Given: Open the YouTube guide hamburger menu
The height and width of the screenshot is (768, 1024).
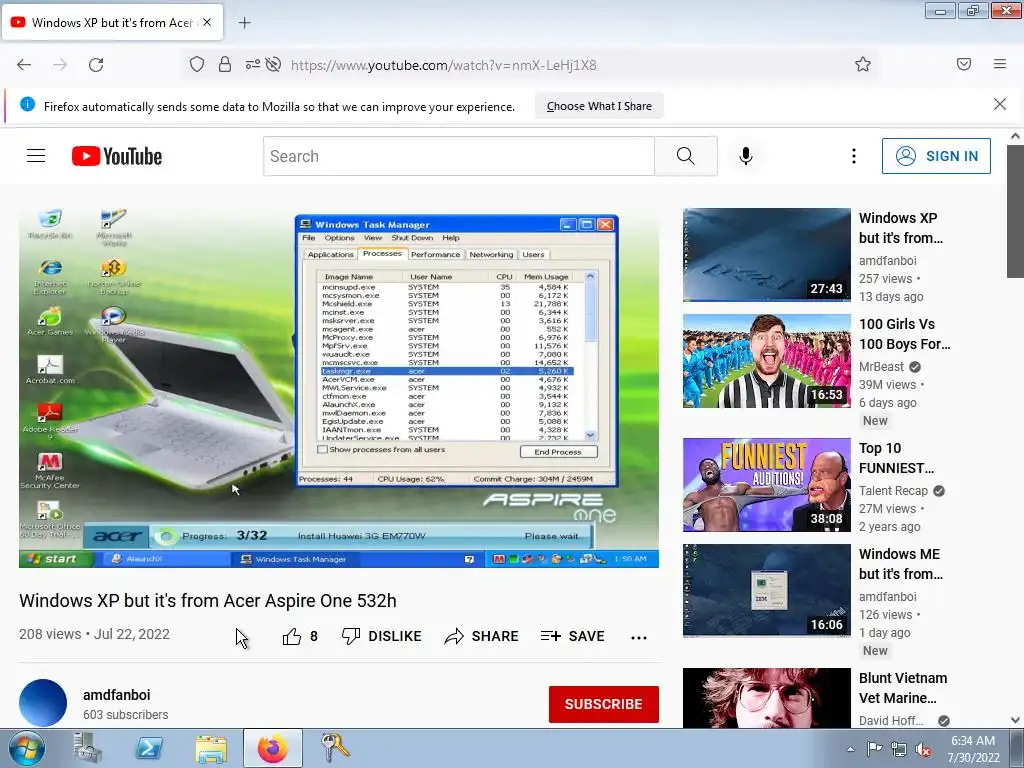Looking at the screenshot, I should [36, 156].
